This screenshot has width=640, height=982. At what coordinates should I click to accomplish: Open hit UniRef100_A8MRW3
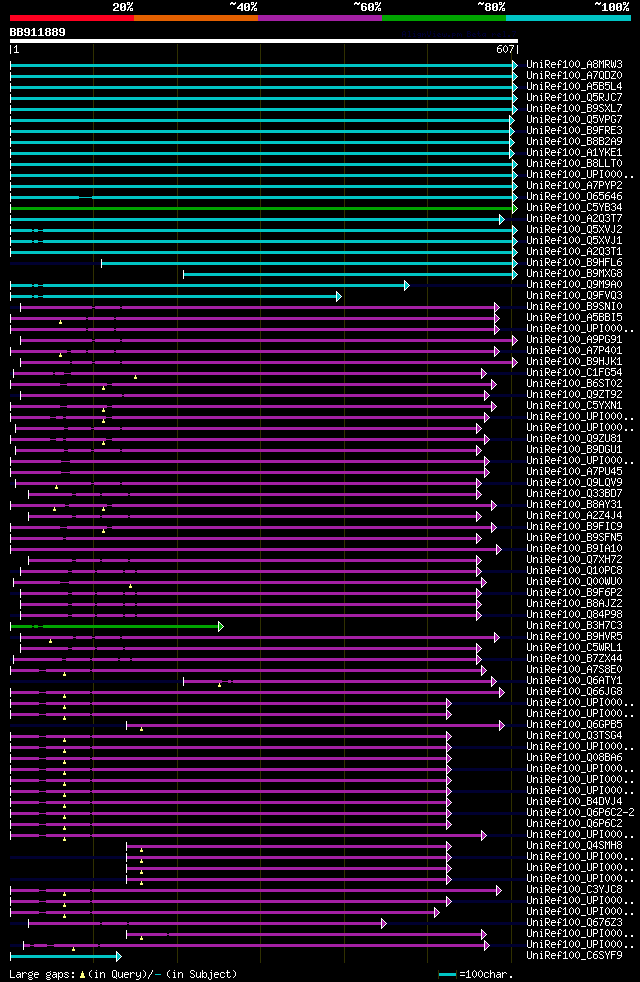[574, 65]
